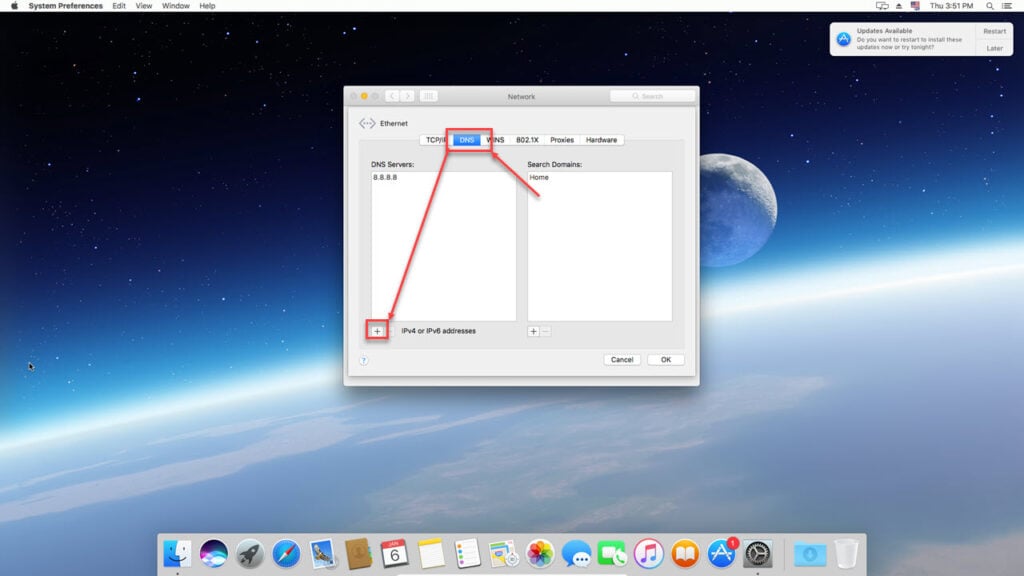Open the Edit menu
The height and width of the screenshot is (576, 1024).
(119, 6)
